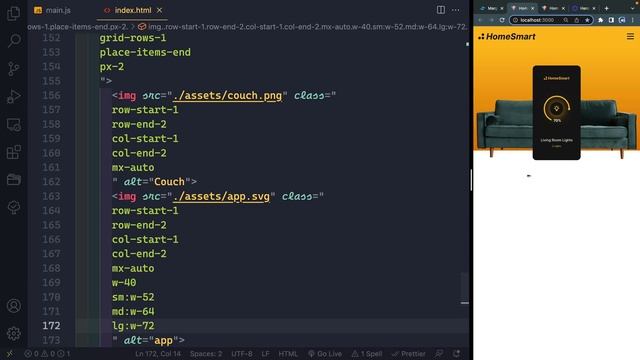Click the place-items-end breadcrumb segment
640x360 pixels.
[78, 27]
